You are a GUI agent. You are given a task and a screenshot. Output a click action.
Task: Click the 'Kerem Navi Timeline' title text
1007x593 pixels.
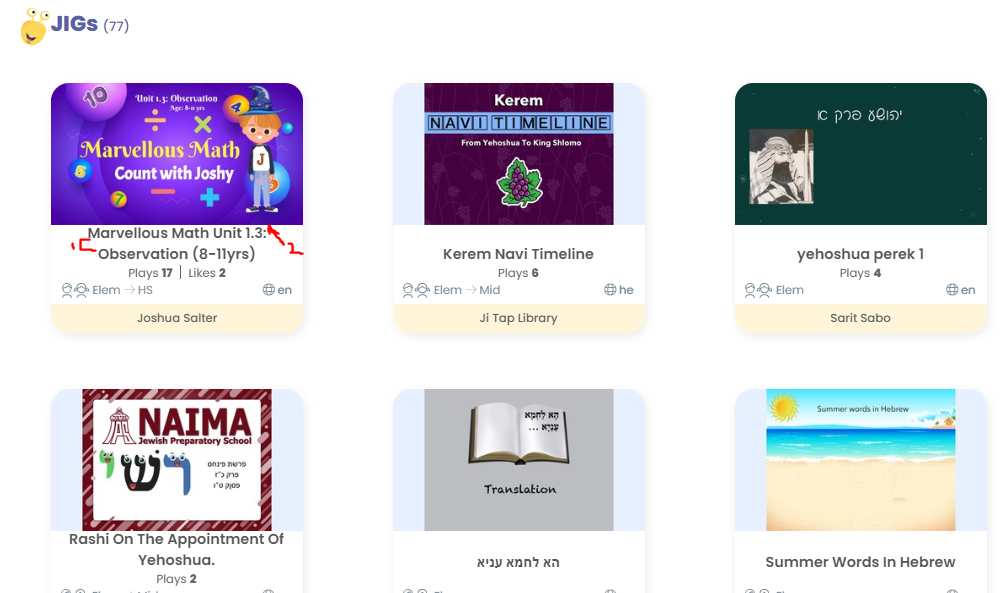518,254
